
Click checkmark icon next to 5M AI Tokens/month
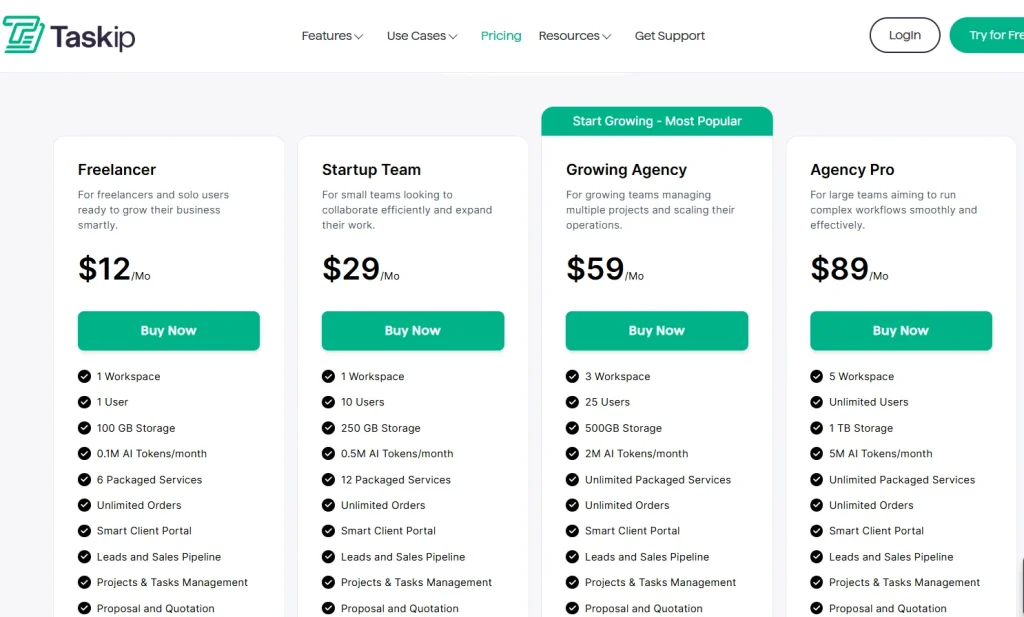point(816,453)
